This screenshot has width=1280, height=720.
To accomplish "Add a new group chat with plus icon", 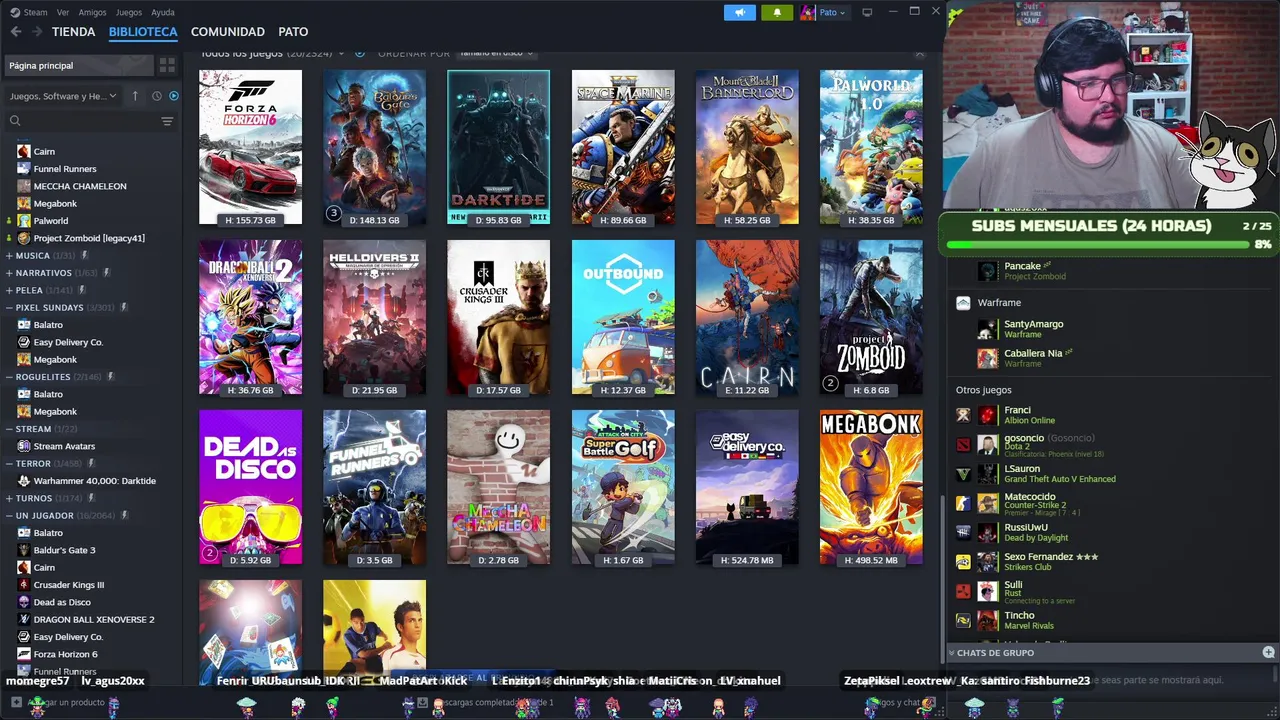I will [1268, 653].
